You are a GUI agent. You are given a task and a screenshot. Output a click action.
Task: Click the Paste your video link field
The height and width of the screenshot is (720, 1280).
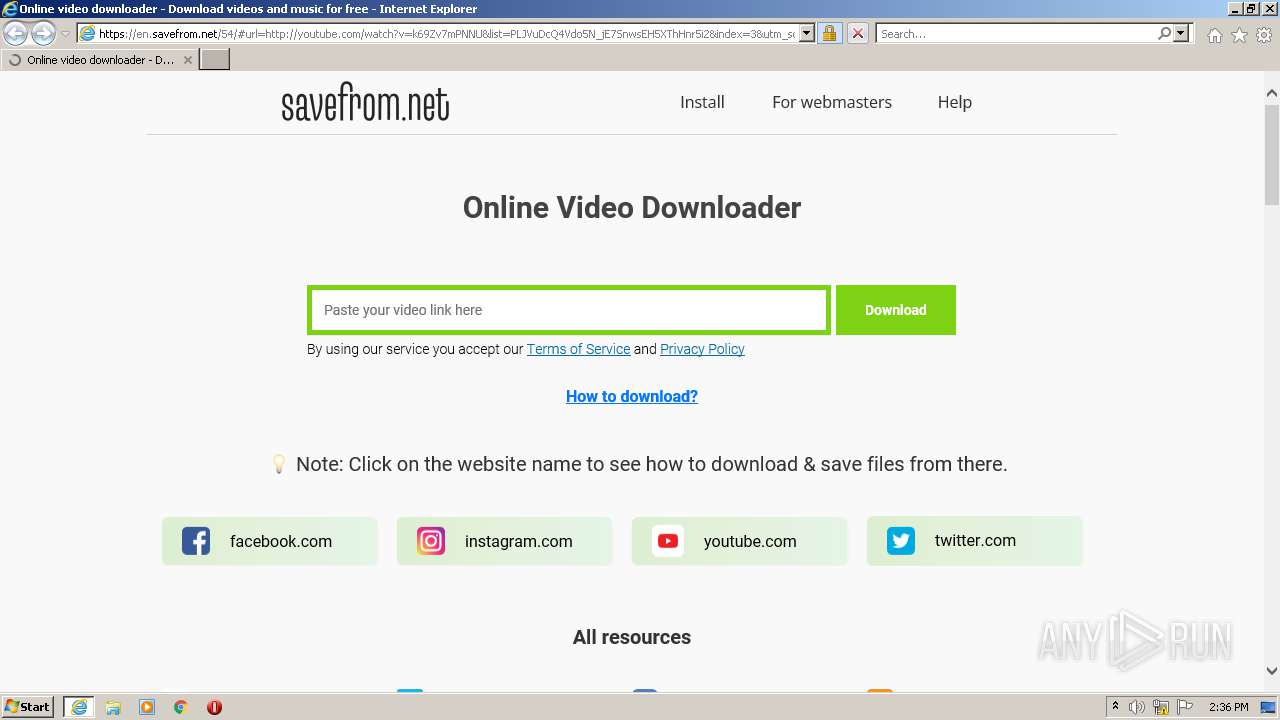(568, 310)
